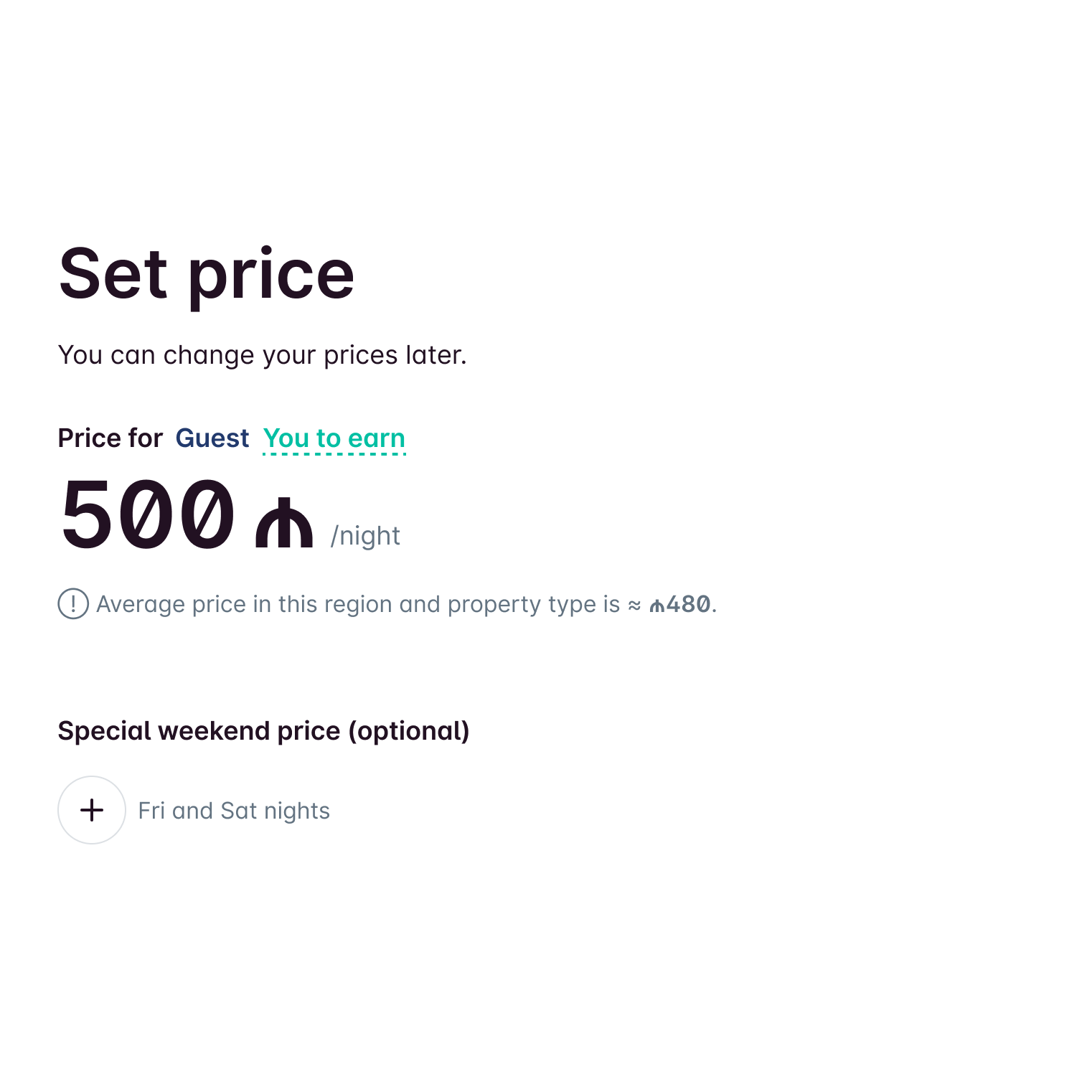Image resolution: width=1092 pixels, height=1092 pixels.
Task: Click the 'Price for' label
Action: pos(110,438)
